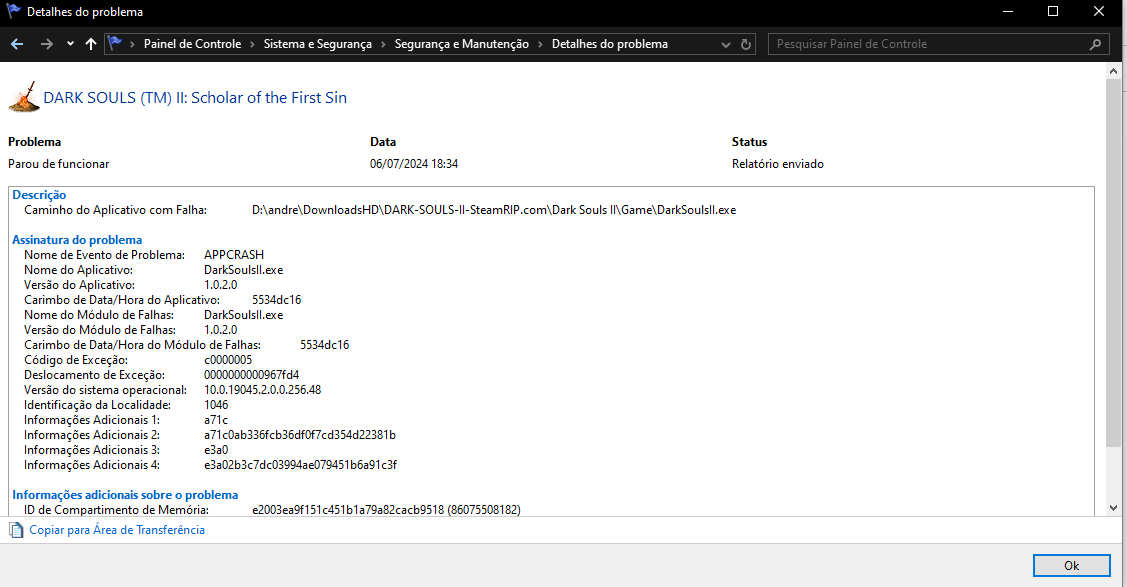The width and height of the screenshot is (1127, 587).
Task: Click the DARK SOULS II title
Action: pyautogui.click(x=195, y=98)
